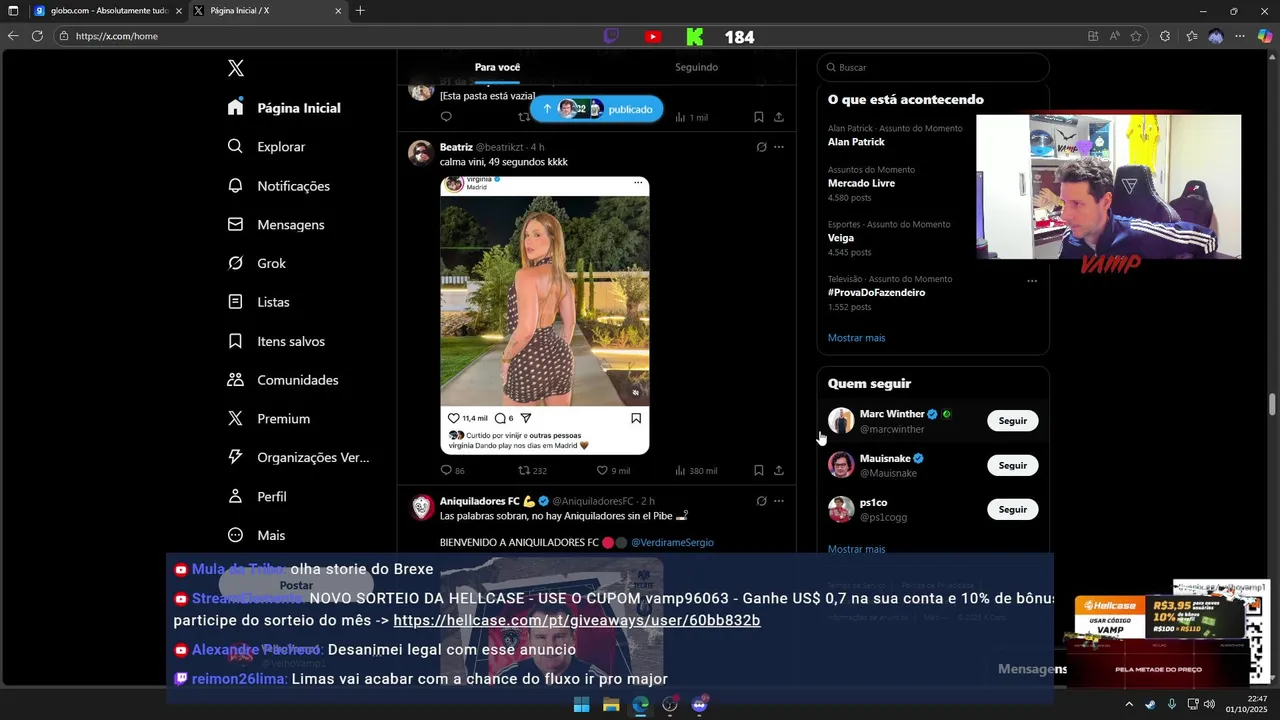Share the '[Esta pasta está vazia]' post
The height and width of the screenshot is (720, 1280).
click(779, 117)
